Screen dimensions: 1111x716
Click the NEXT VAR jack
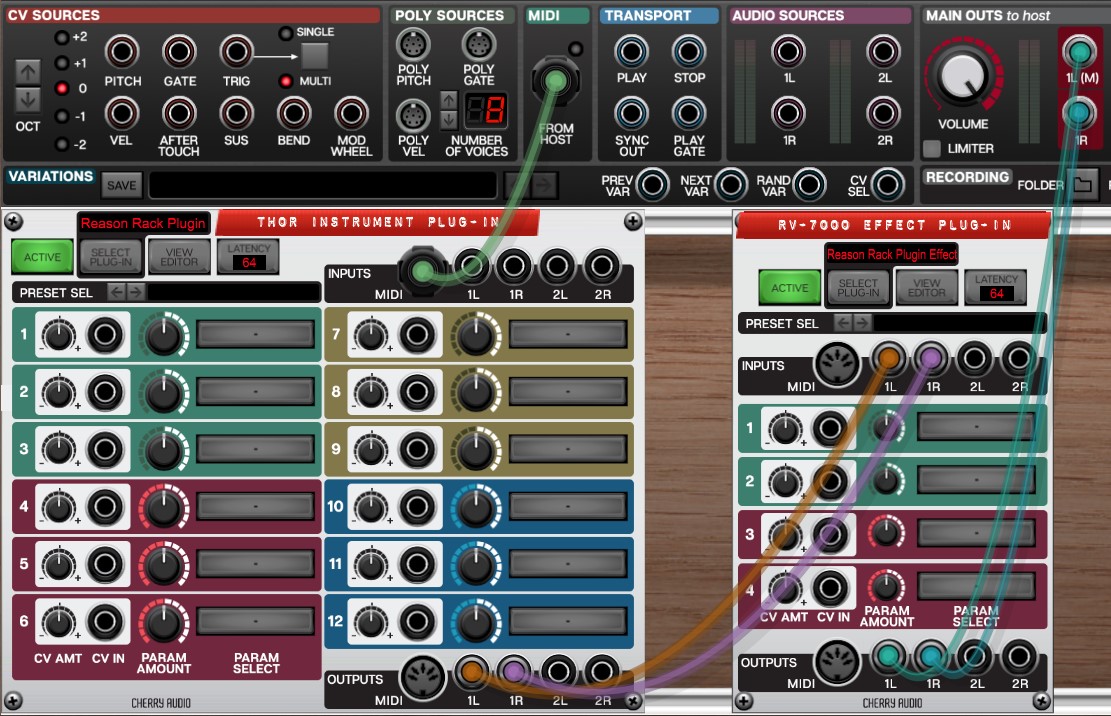pyautogui.click(x=731, y=185)
